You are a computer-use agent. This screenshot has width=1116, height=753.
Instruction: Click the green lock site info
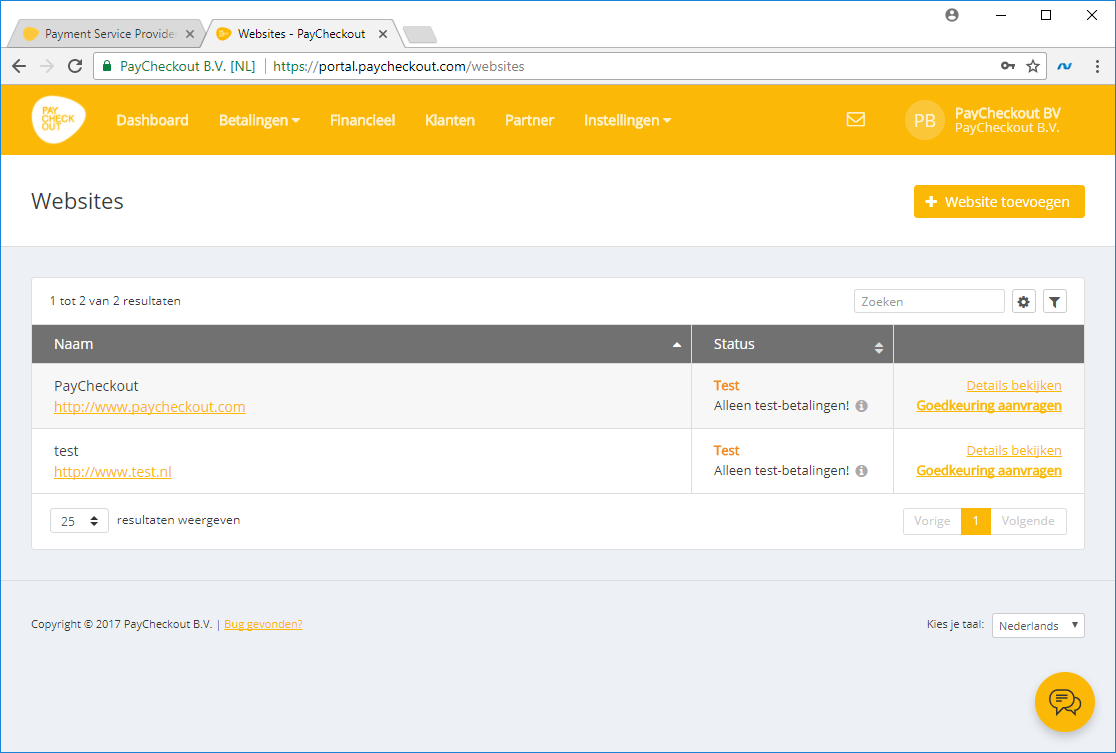coord(107,66)
